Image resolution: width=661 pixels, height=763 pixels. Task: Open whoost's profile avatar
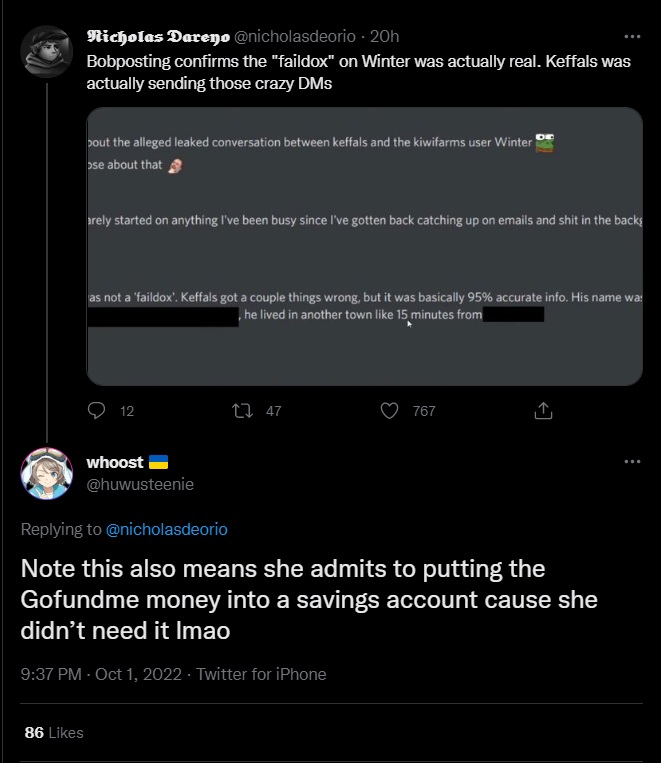(x=46, y=474)
